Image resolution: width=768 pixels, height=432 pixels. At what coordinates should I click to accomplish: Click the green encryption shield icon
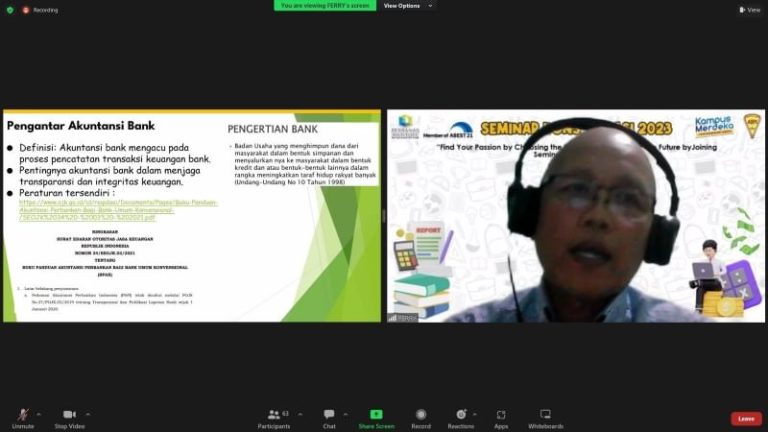(10, 10)
